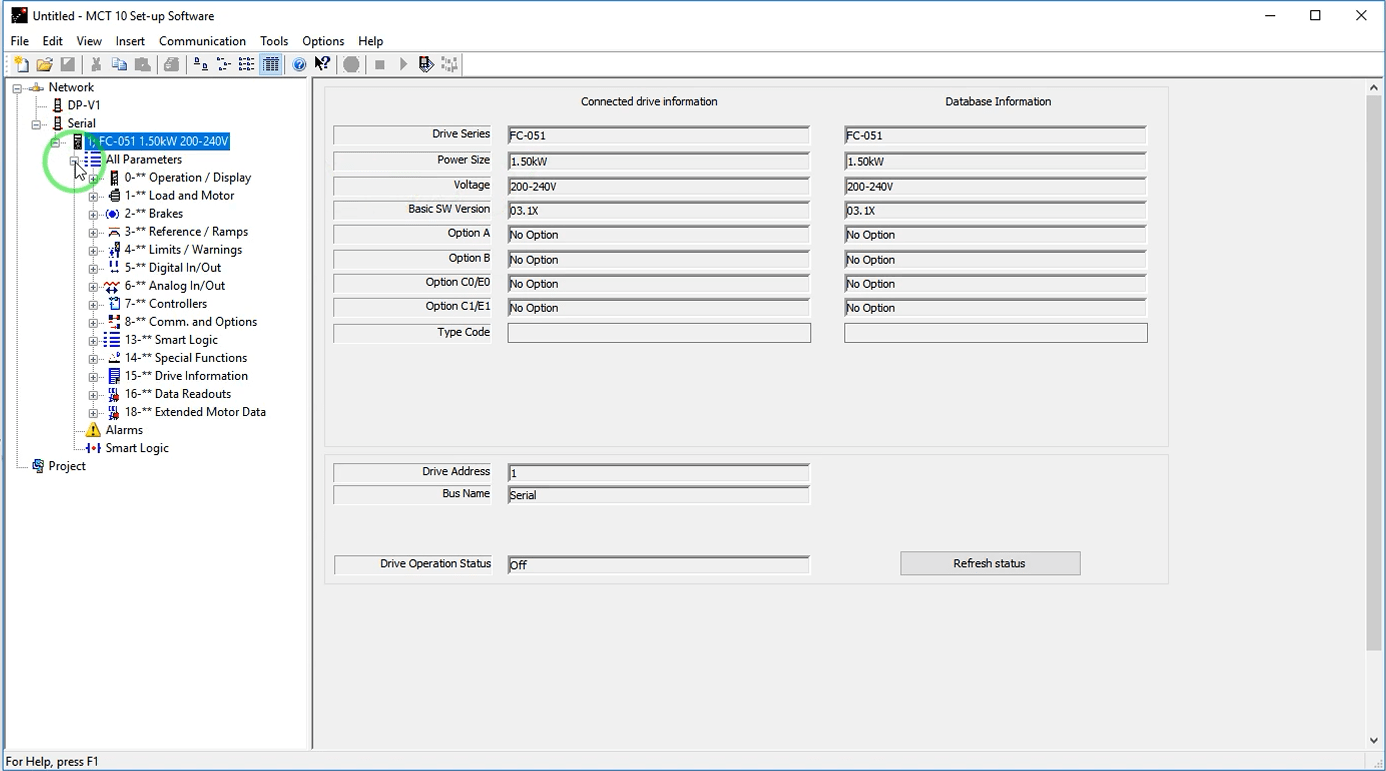
Task: Open the blue Help question mark icon
Action: 299,64
